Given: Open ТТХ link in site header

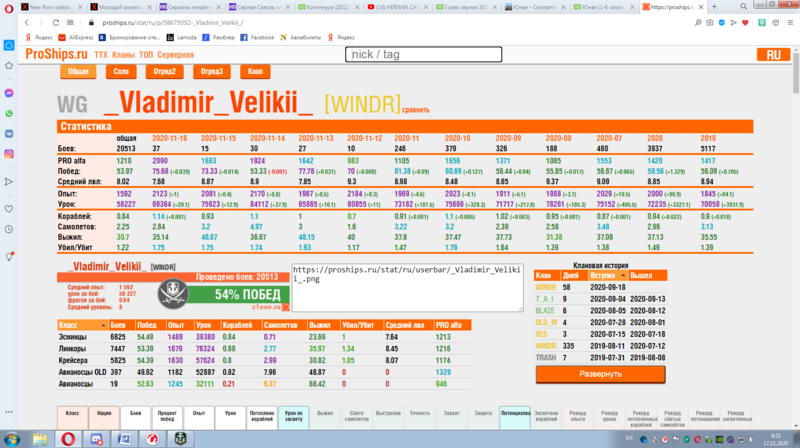Looking at the screenshot, I should click(101, 55).
